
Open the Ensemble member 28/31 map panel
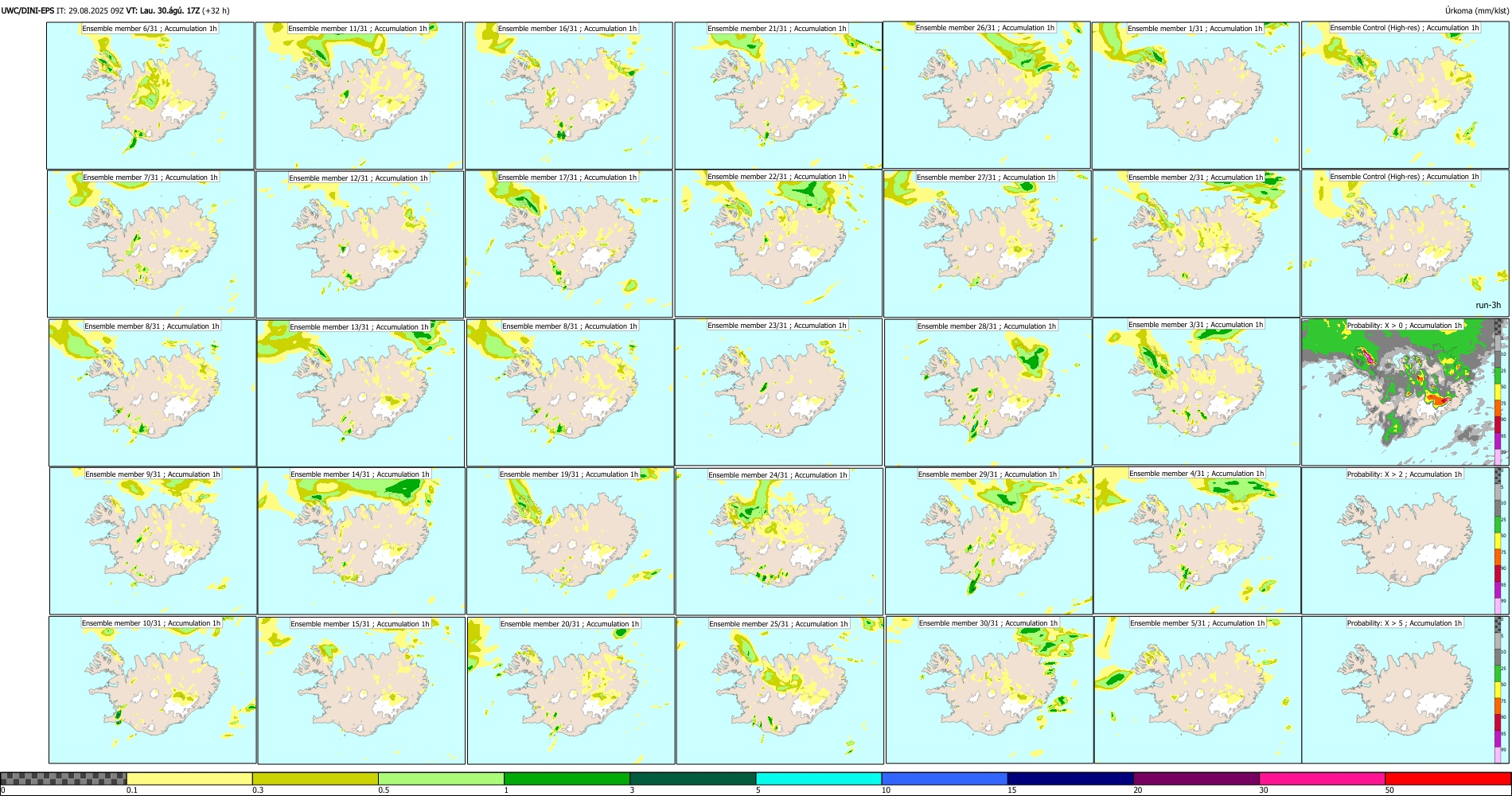988,392
